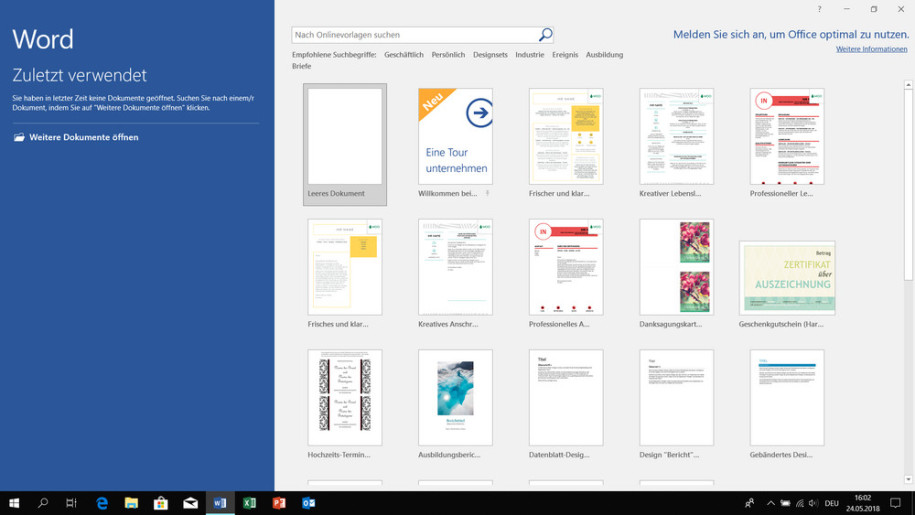
Task: Select the Frisches und klar... cover letter template
Action: pos(345,267)
